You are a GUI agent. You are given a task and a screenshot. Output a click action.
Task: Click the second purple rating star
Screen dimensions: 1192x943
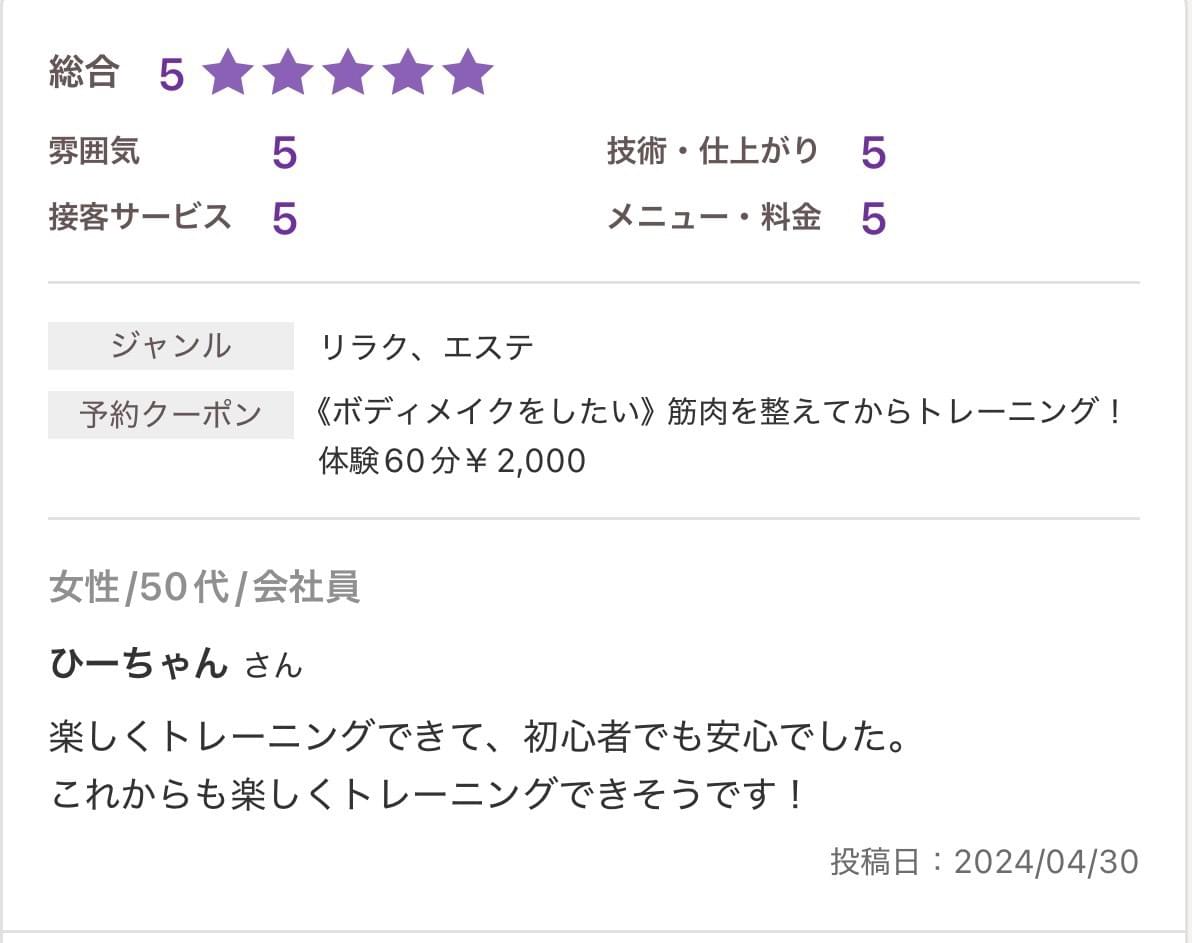pos(288,74)
